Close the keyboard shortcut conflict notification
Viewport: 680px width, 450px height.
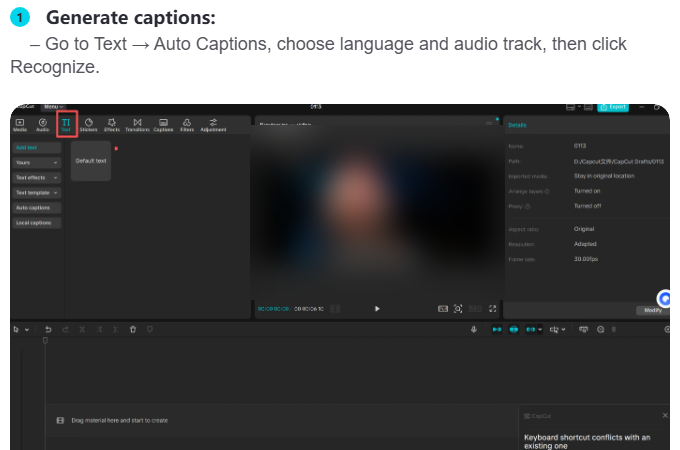(x=665, y=415)
